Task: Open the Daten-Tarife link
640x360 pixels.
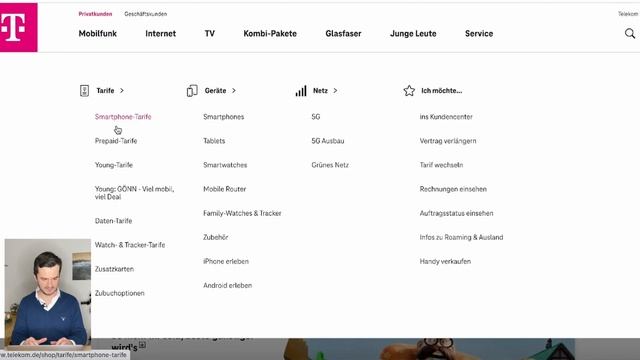Action: click(113, 221)
